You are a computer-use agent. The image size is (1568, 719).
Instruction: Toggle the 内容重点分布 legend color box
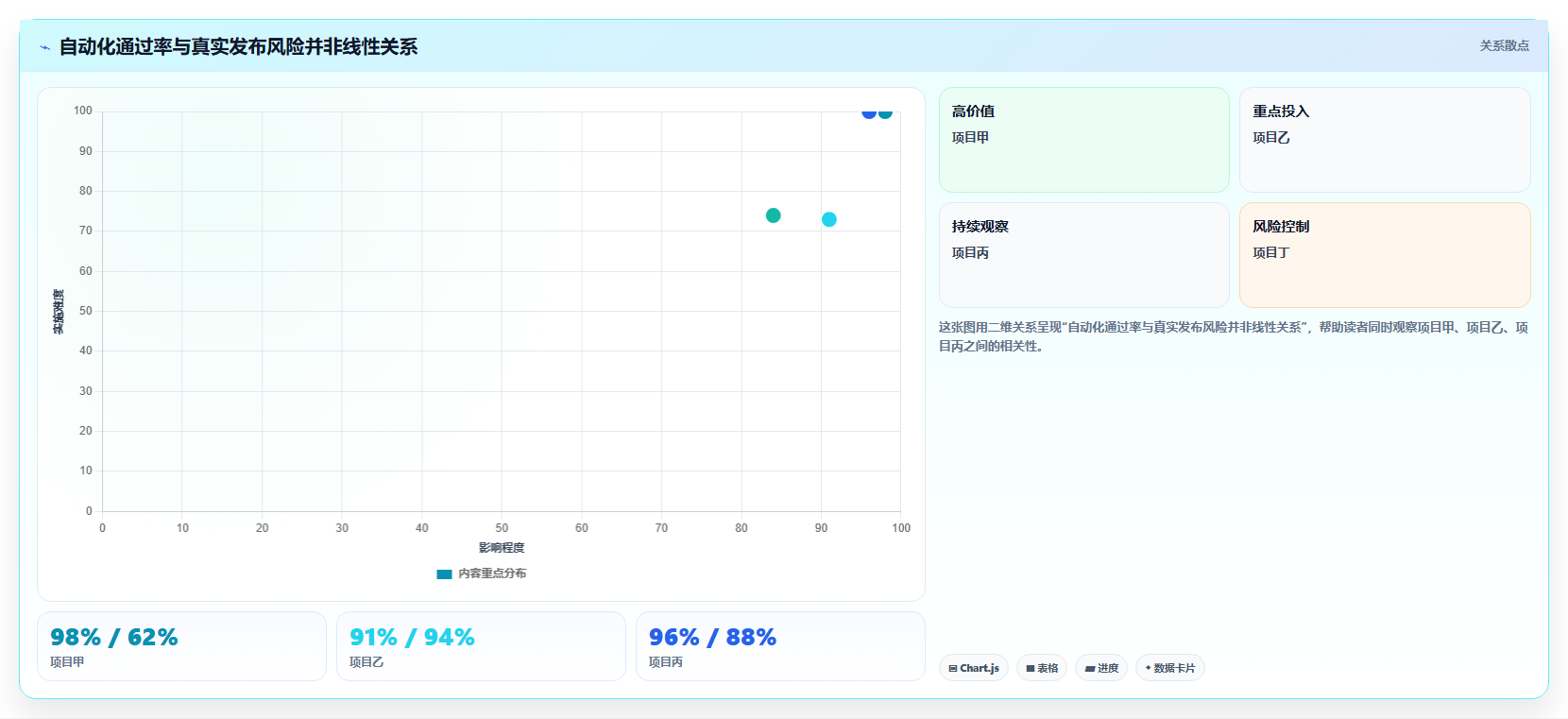point(444,573)
